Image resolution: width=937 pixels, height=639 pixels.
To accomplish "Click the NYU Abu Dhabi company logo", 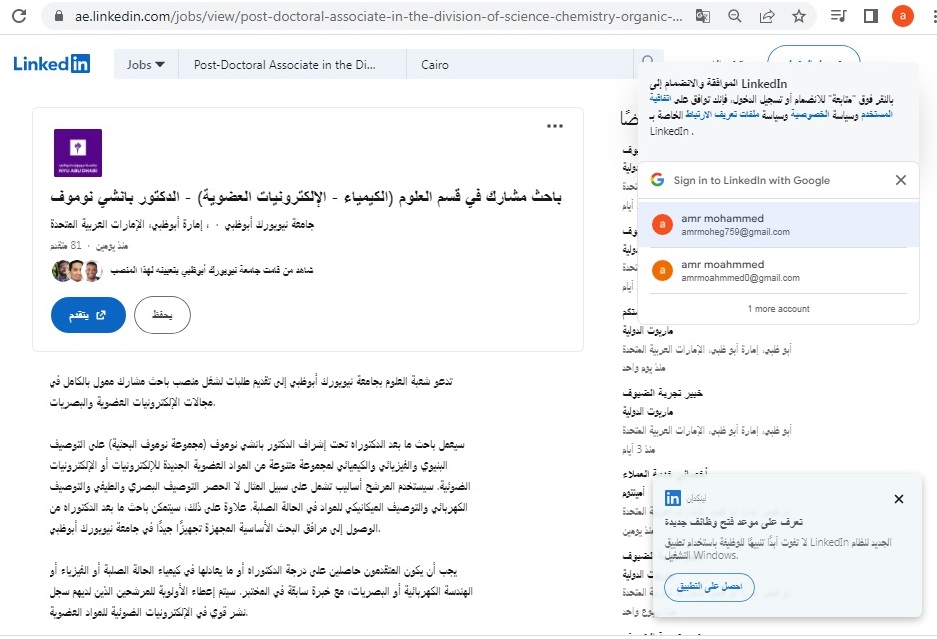I will click(x=77, y=153).
